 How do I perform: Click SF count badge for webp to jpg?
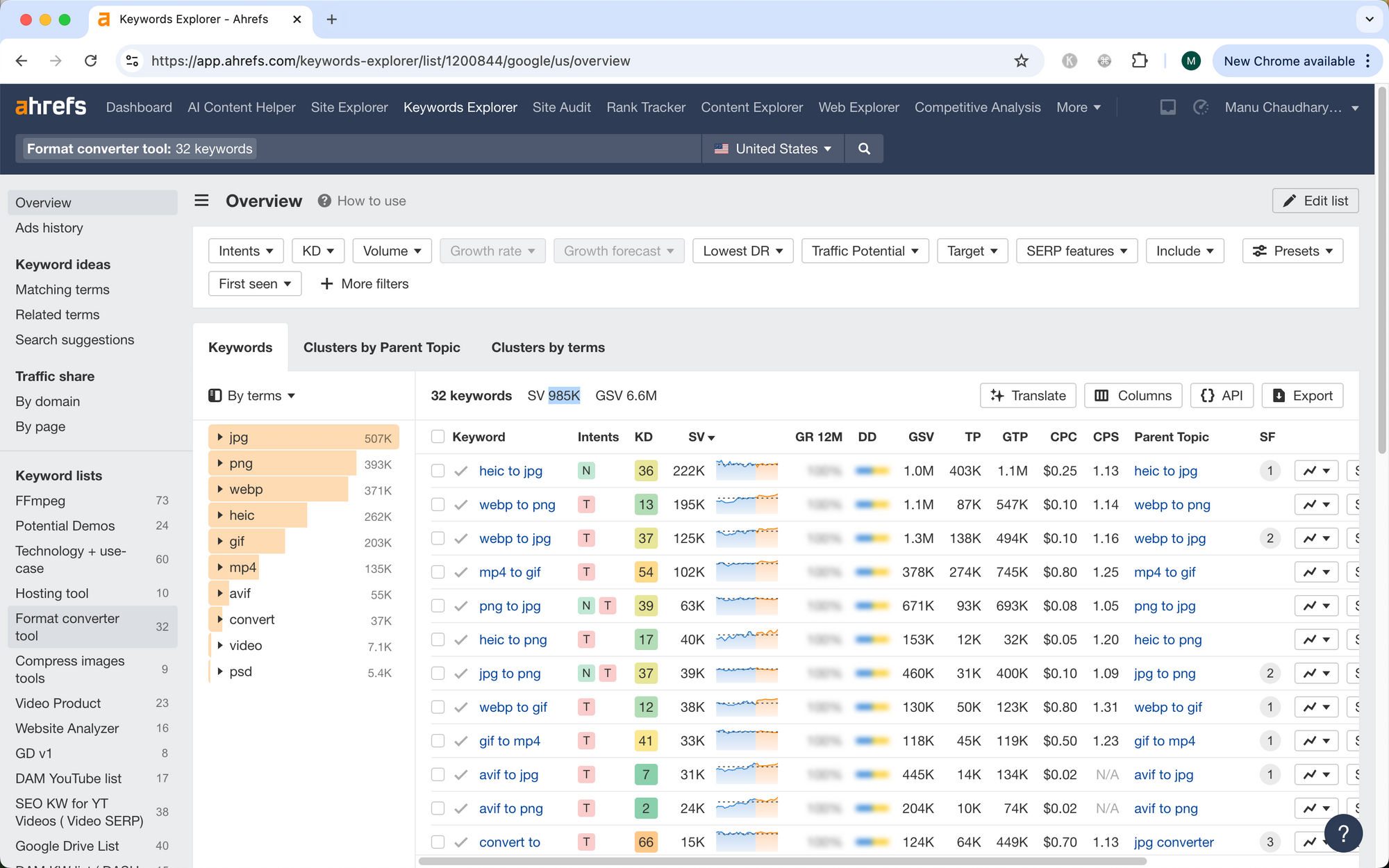click(x=1270, y=538)
